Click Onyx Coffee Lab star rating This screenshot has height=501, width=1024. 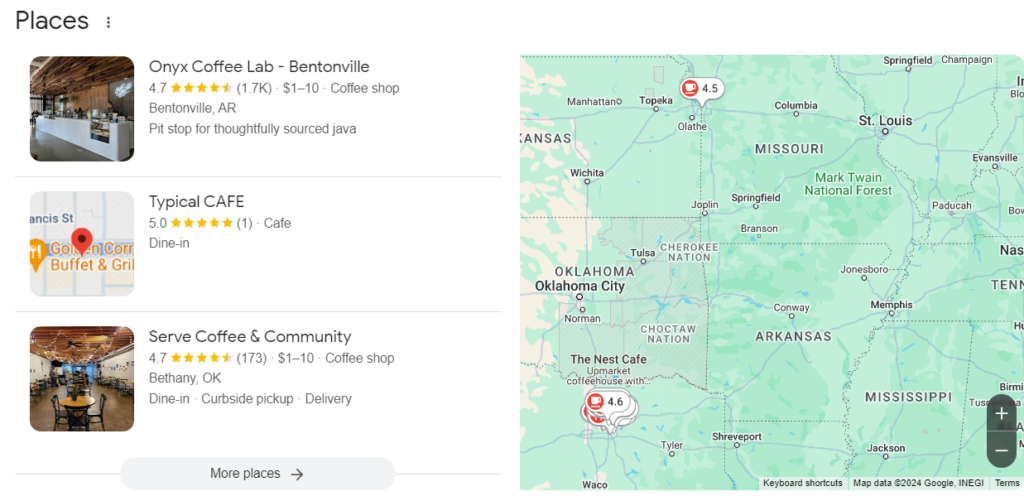[x=202, y=88]
